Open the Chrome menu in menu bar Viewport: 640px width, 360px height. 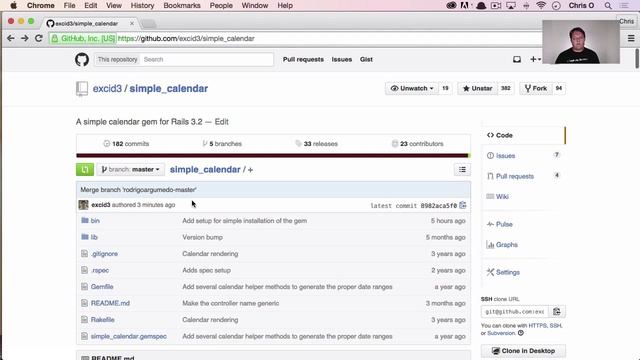[x=40, y=6]
